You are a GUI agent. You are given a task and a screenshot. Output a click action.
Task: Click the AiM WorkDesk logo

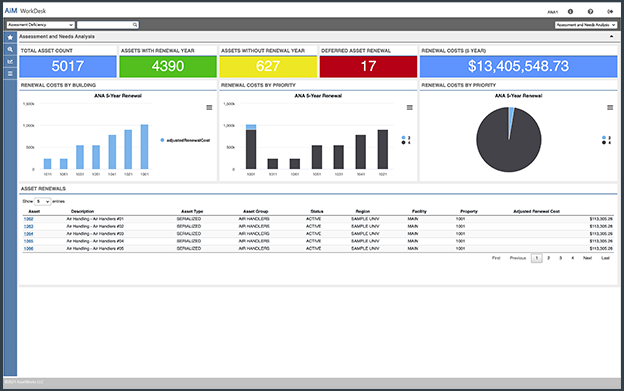[25, 11]
